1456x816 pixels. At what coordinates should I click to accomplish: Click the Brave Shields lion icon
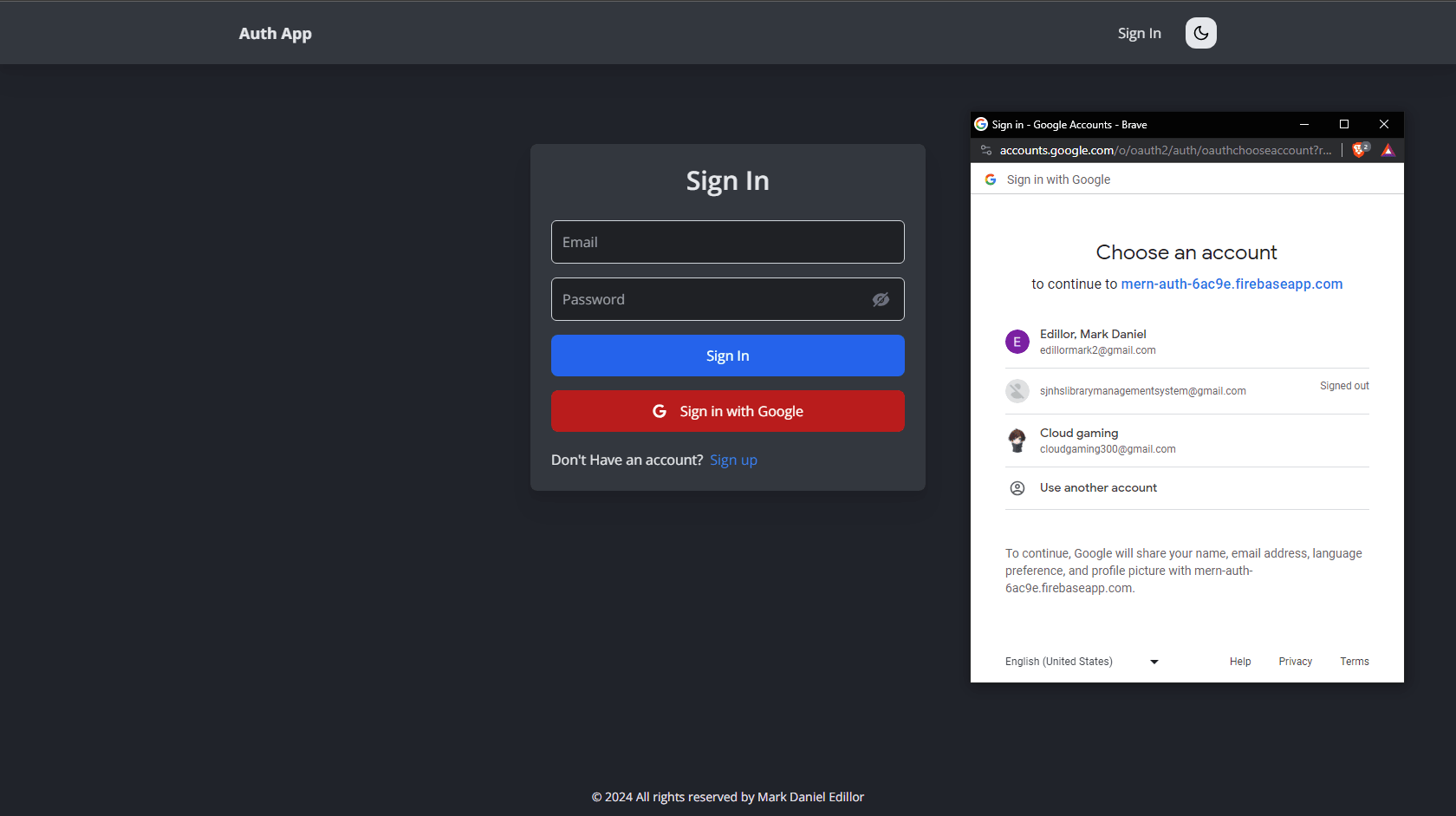coord(1360,150)
